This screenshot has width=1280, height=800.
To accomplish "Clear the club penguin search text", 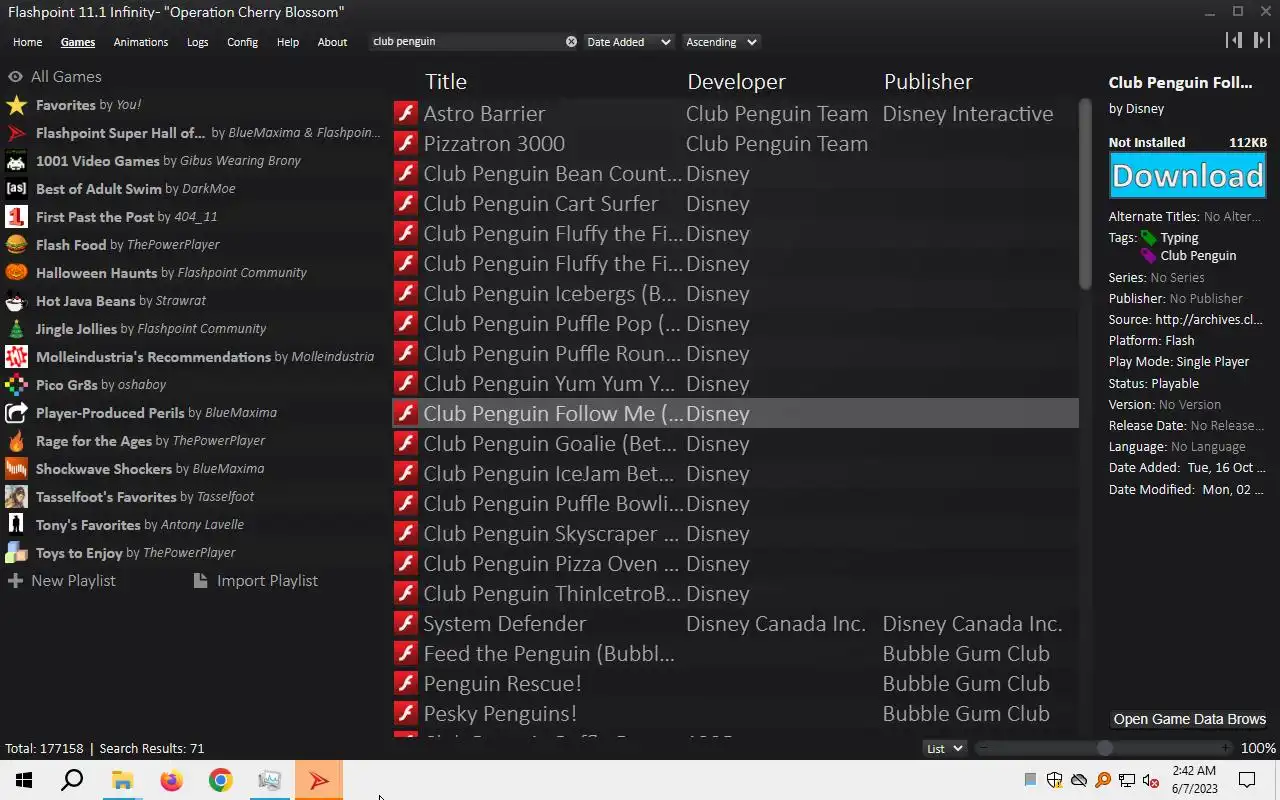I will click(571, 42).
